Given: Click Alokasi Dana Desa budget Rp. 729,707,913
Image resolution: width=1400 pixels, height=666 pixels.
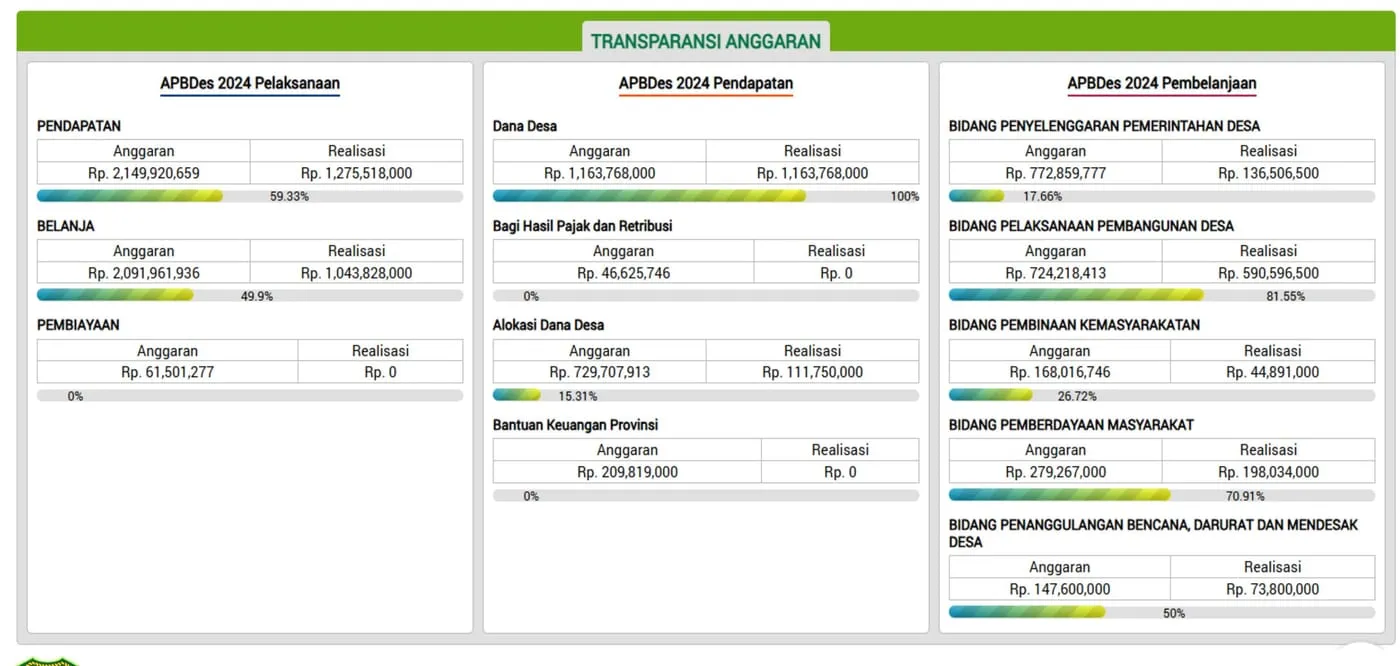Looking at the screenshot, I should click(600, 372).
